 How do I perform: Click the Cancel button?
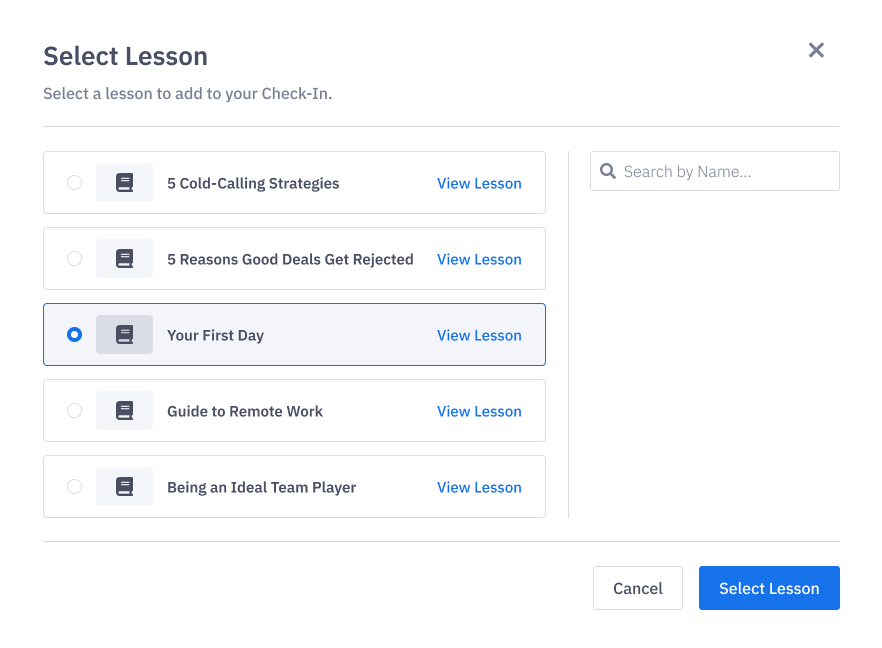638,588
